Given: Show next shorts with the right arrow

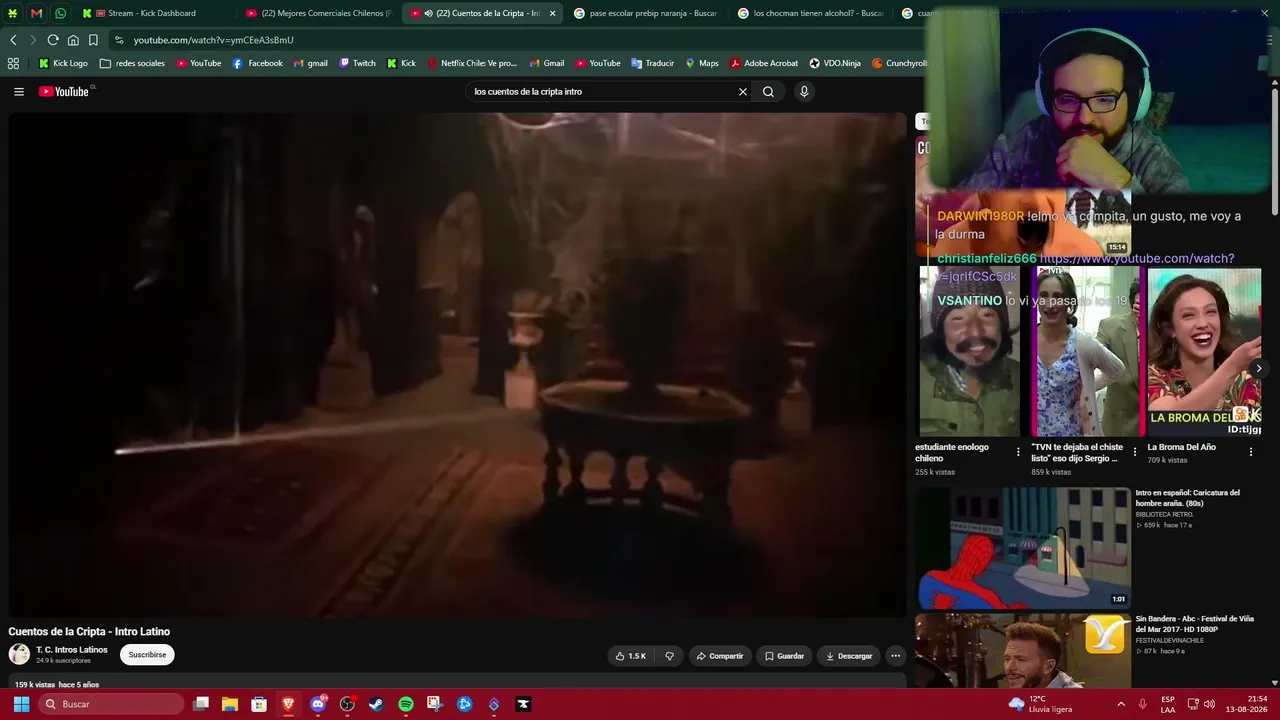Looking at the screenshot, I should coord(1258,368).
